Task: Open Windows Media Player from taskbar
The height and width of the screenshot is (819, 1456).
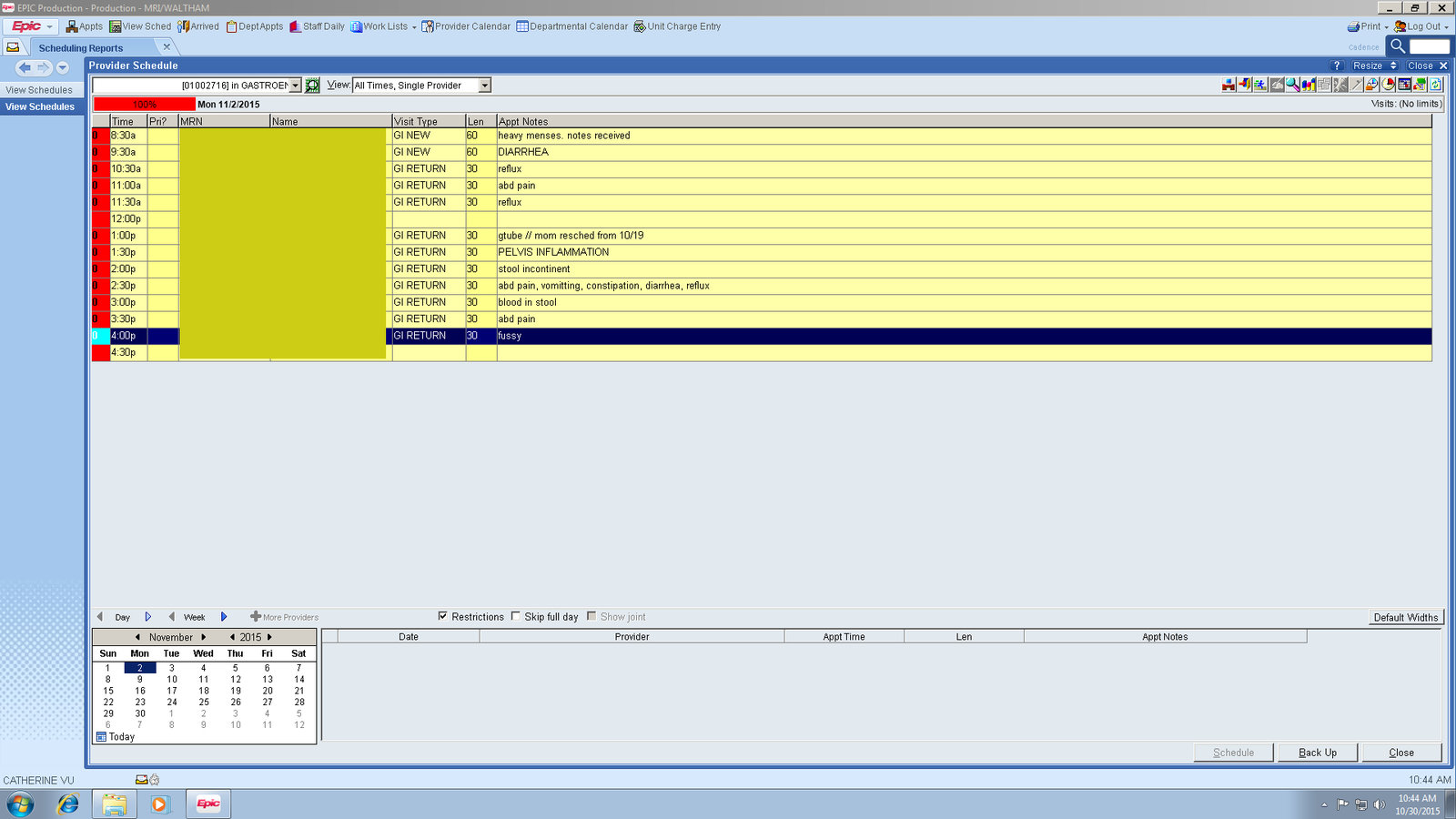Action: tap(159, 804)
